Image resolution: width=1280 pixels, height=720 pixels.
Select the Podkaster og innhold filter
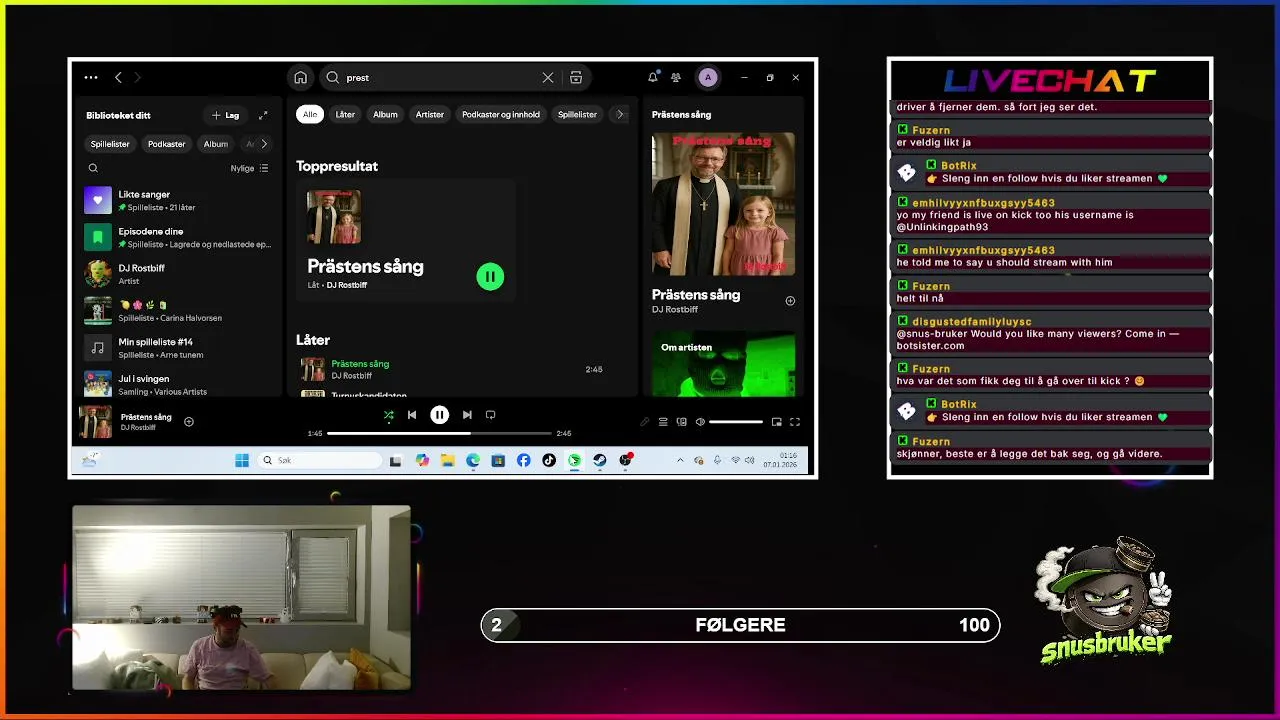pyautogui.click(x=501, y=114)
